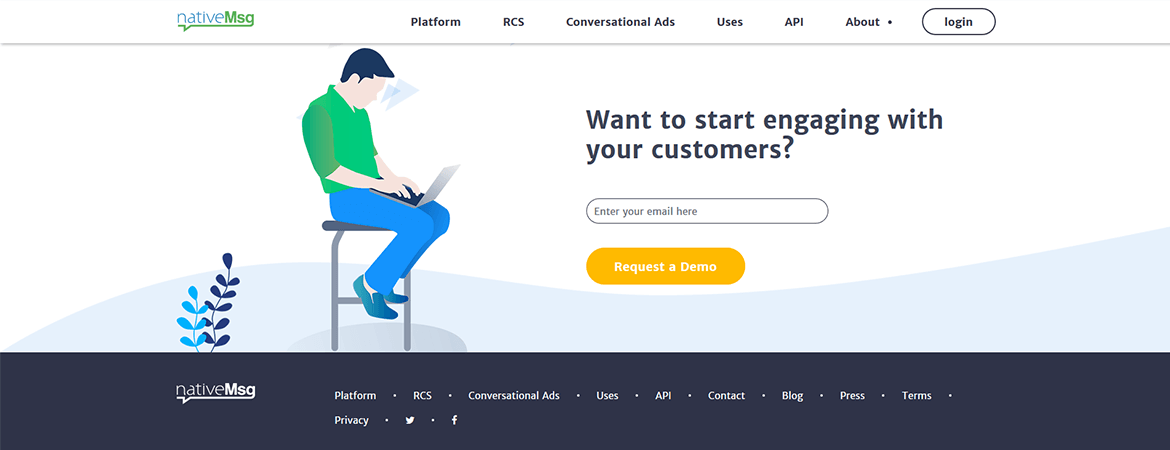1170x450 pixels.
Task: Follow Conversational Ads footer link
Action: 514,396
